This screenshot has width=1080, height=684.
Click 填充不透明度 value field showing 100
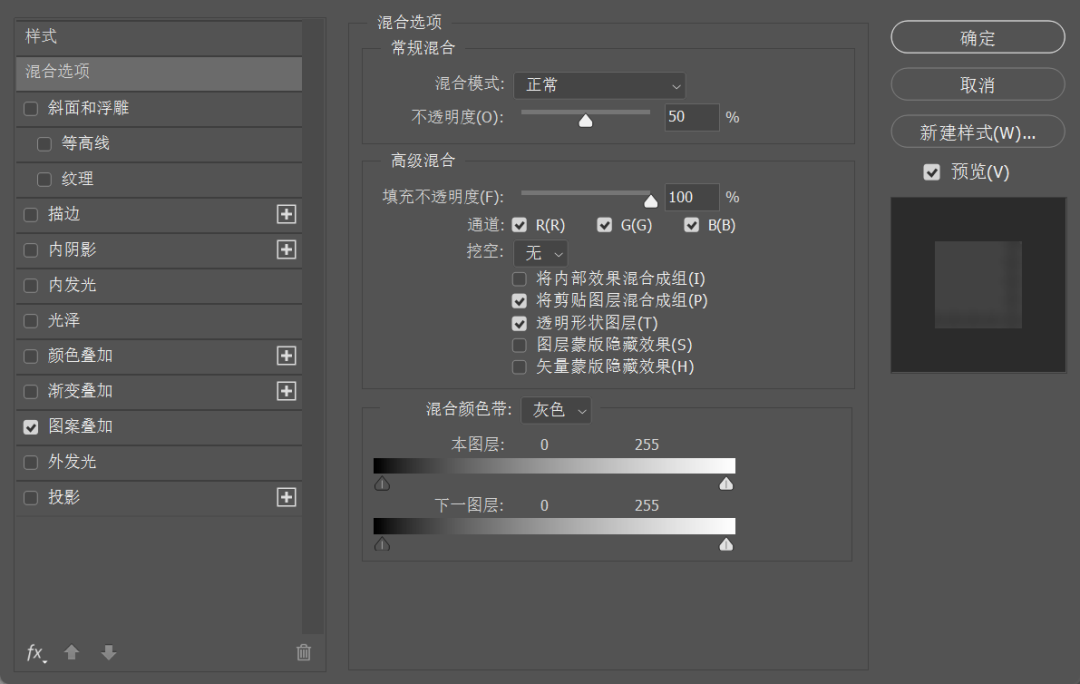pyautogui.click(x=692, y=197)
